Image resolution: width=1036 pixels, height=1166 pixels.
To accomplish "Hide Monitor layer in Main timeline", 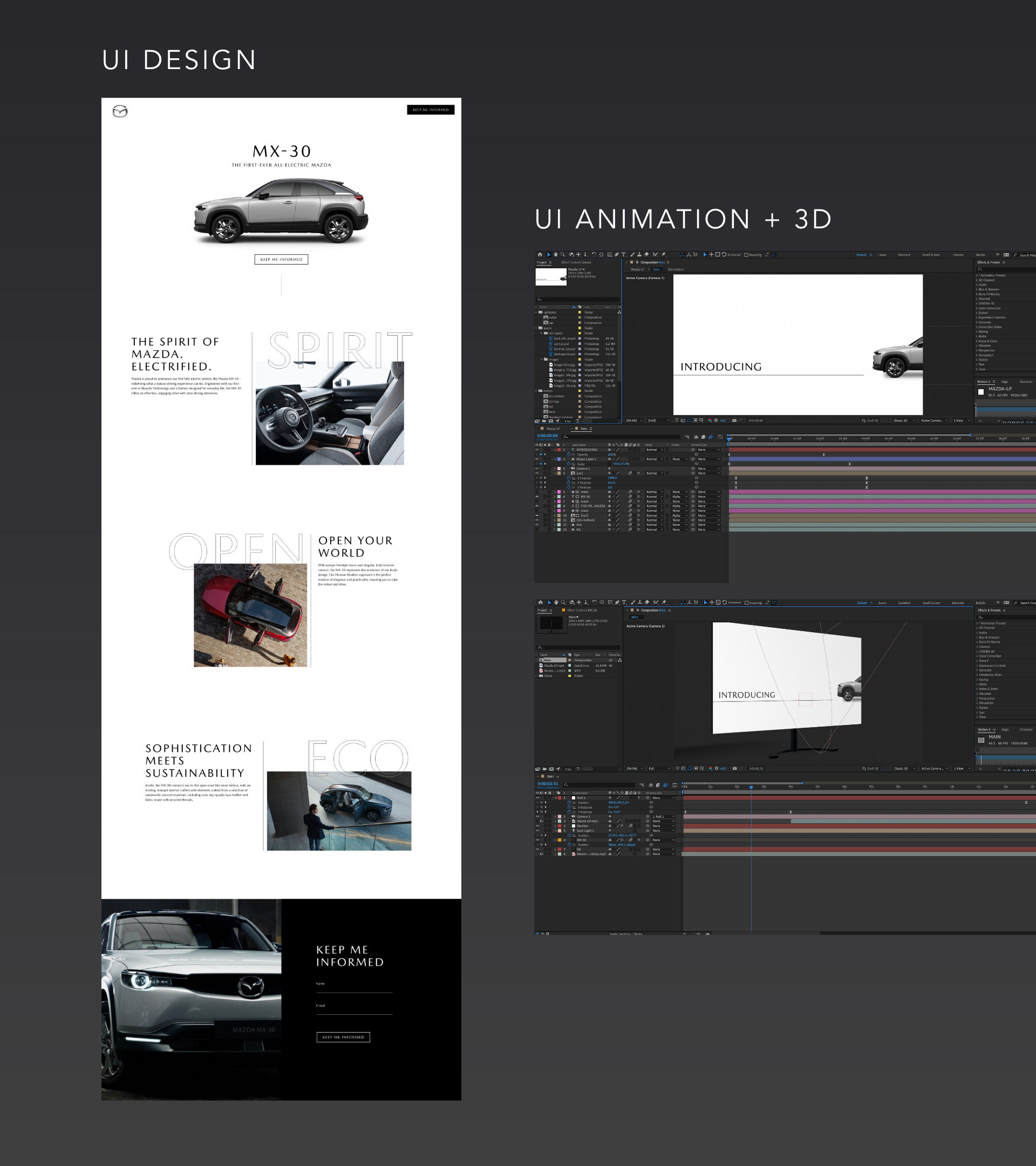I will click(537, 825).
